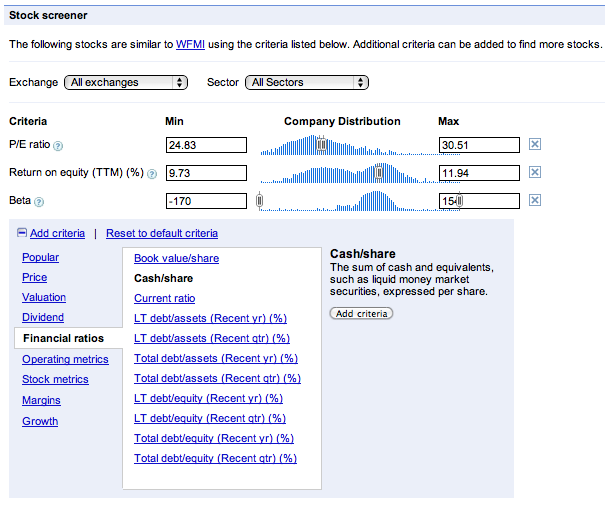Image resolution: width=605 pixels, height=508 pixels.
Task: Click the Return on equity slider handle
Action: 379,172
